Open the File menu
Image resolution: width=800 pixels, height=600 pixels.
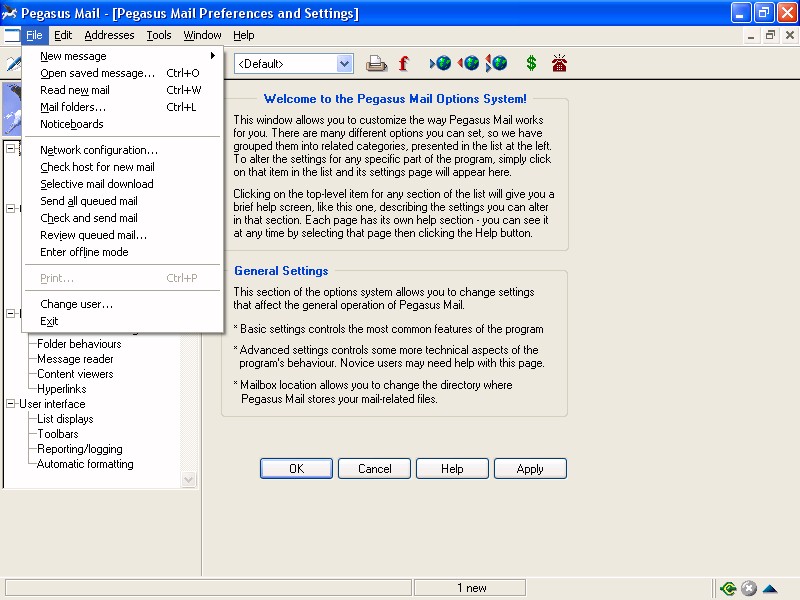pyautogui.click(x=34, y=35)
